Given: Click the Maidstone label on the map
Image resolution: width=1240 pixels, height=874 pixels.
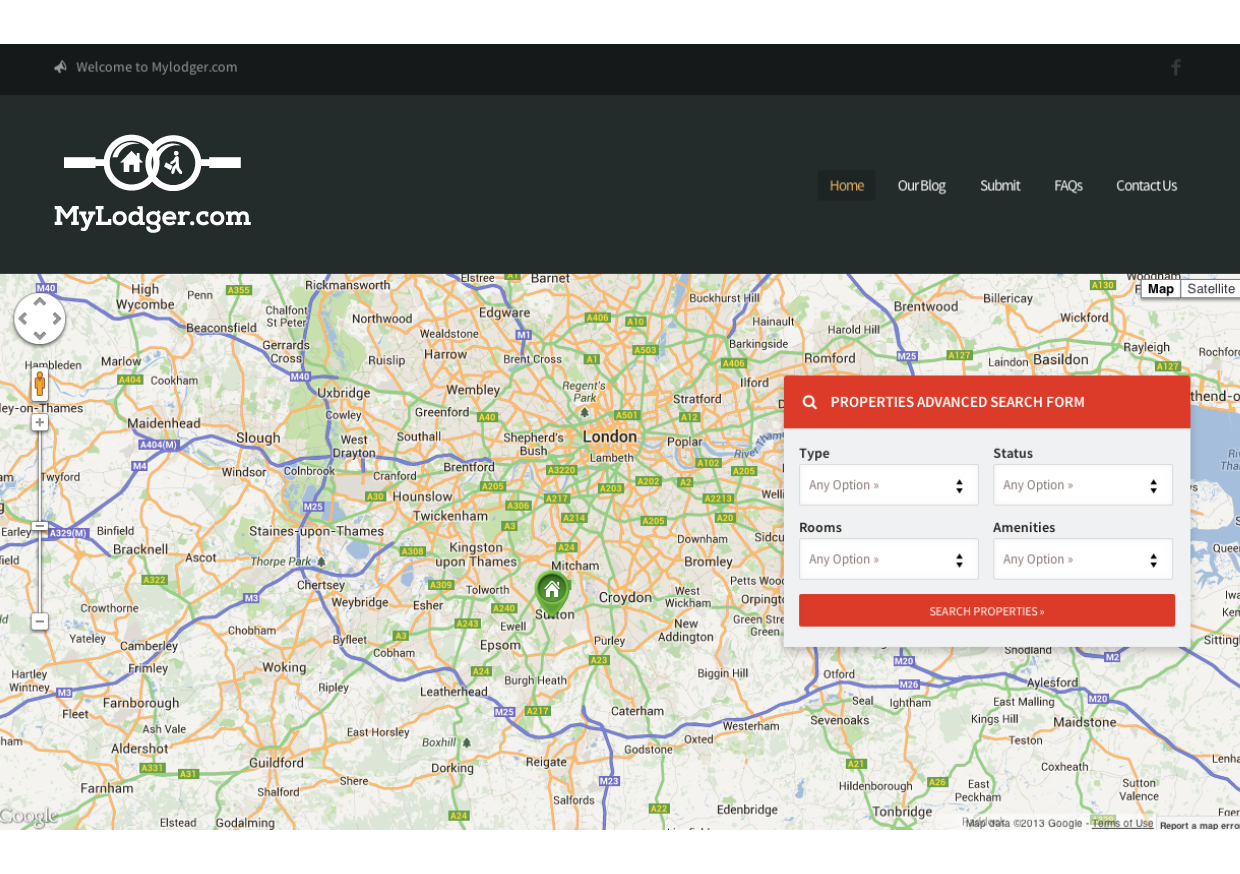Looking at the screenshot, I should tap(1085, 722).
